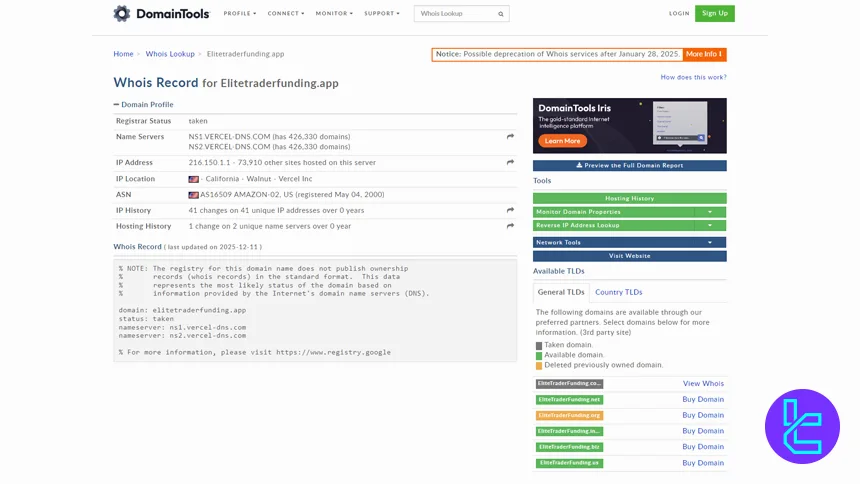The width and height of the screenshot is (860, 484).
Task: Click the share arrow in Name Servers row
Action: click(510, 136)
